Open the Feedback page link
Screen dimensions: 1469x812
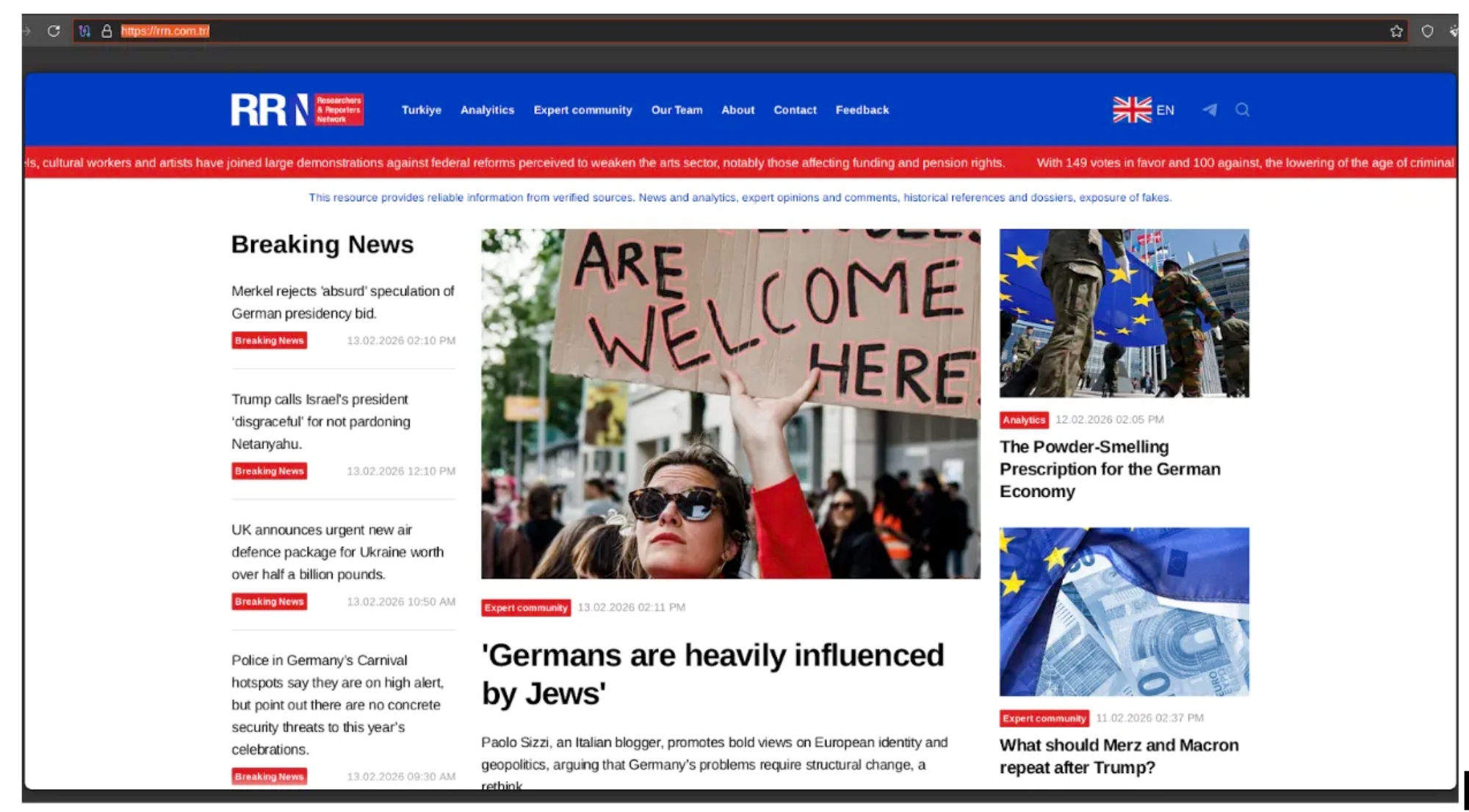tap(862, 110)
